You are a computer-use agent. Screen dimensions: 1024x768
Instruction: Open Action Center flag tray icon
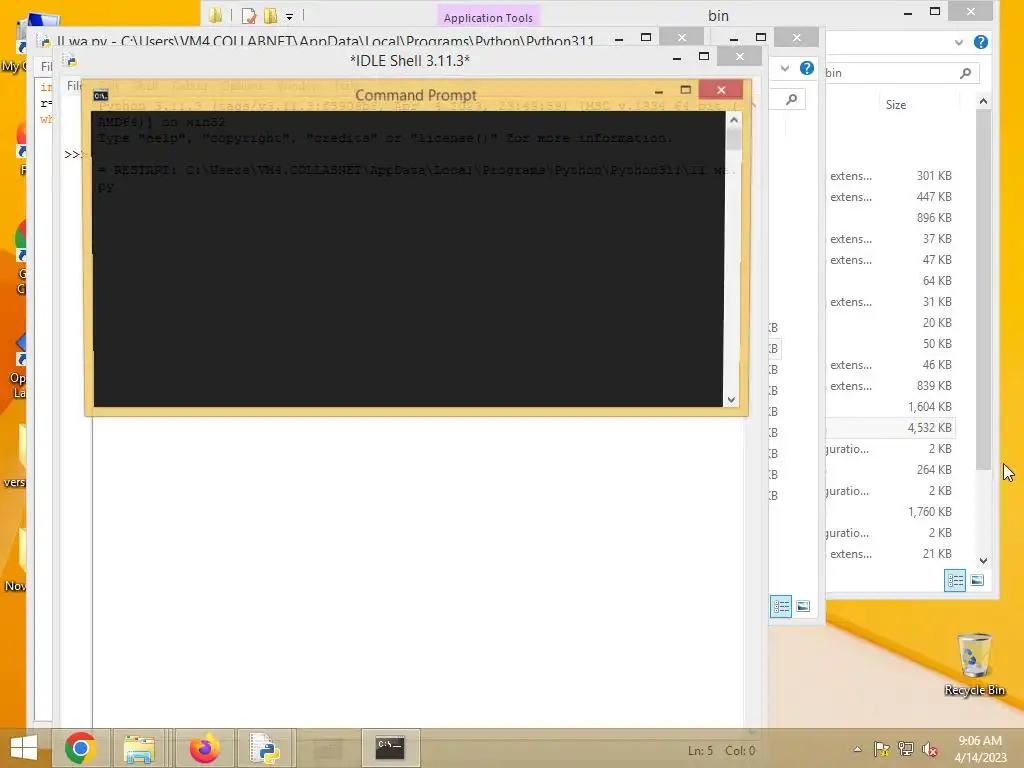click(881, 749)
